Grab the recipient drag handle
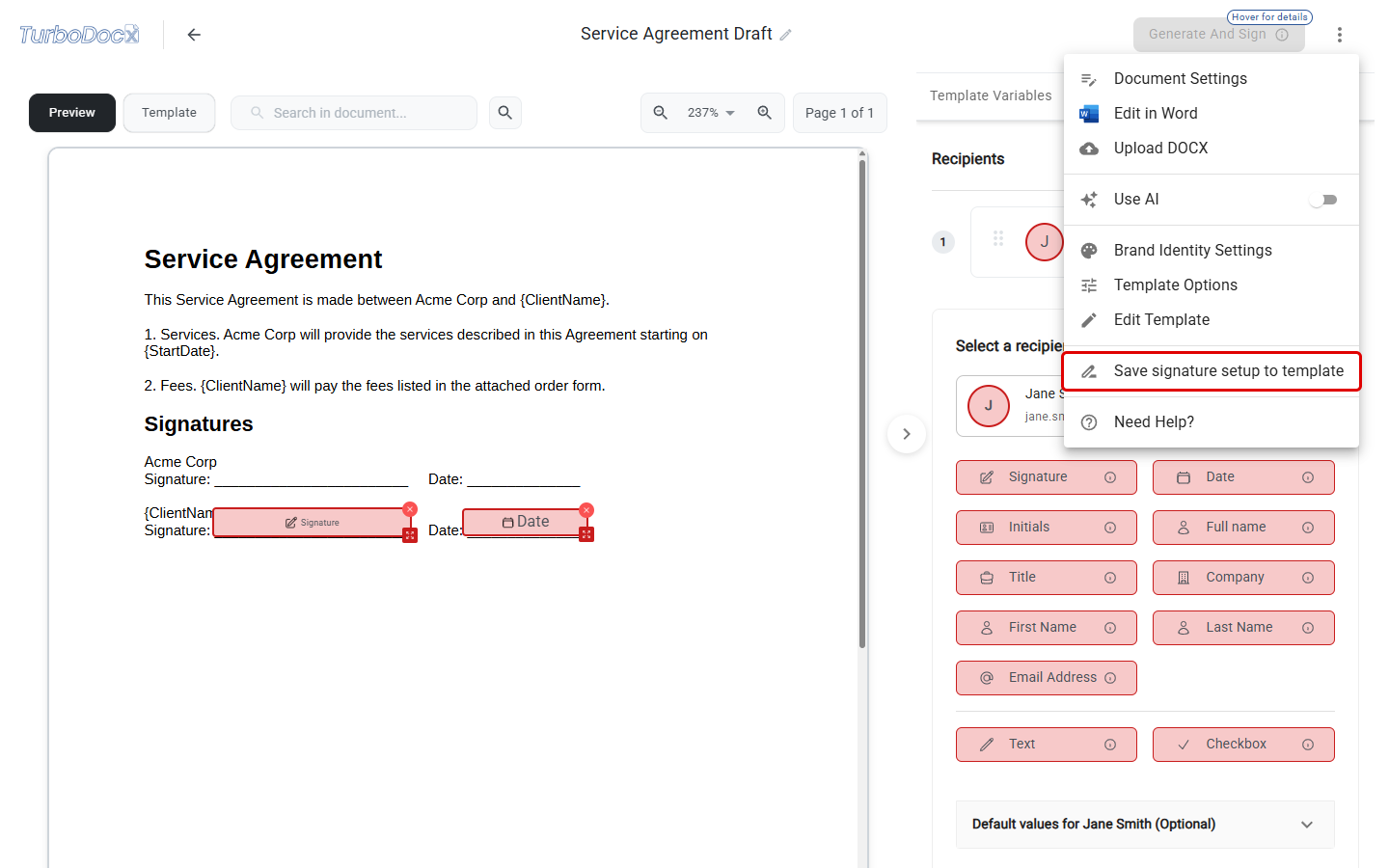The width and height of the screenshot is (1389, 868). 998,238
